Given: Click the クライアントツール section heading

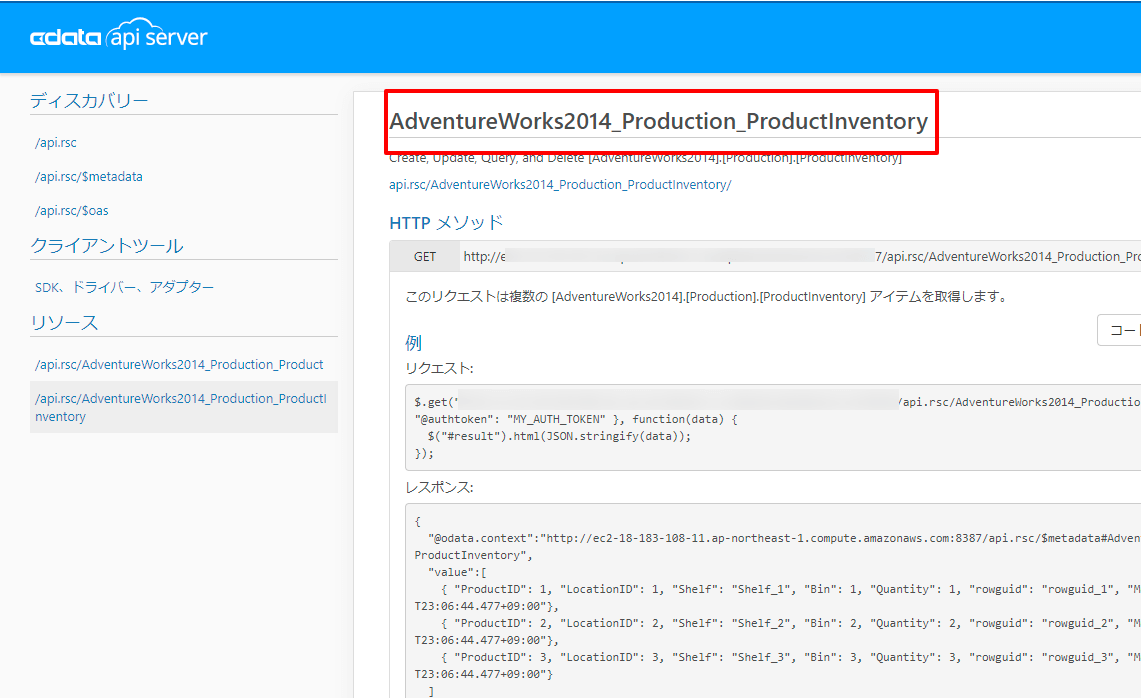Looking at the screenshot, I should [x=107, y=246].
